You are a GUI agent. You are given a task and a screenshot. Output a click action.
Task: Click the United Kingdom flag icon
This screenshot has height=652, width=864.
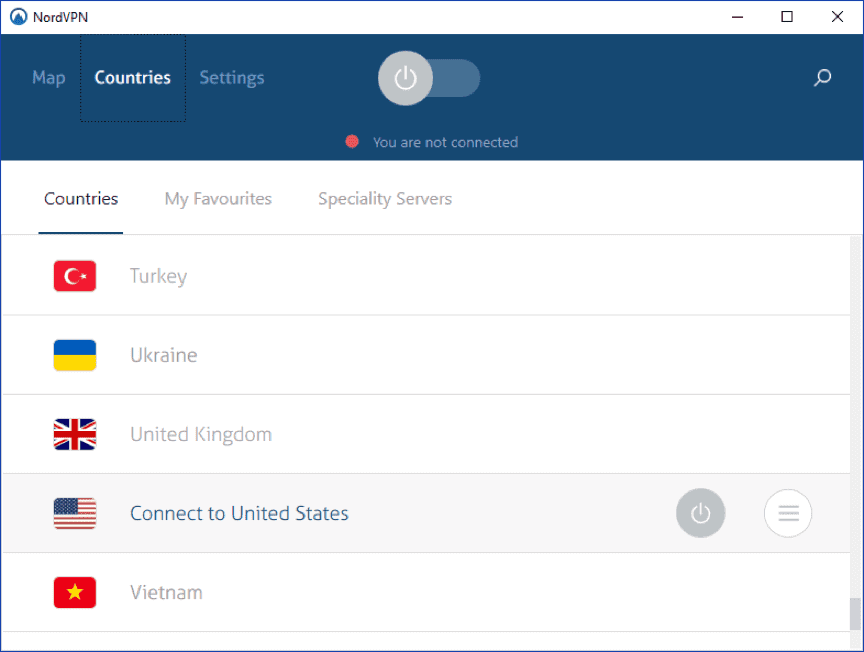(x=75, y=434)
